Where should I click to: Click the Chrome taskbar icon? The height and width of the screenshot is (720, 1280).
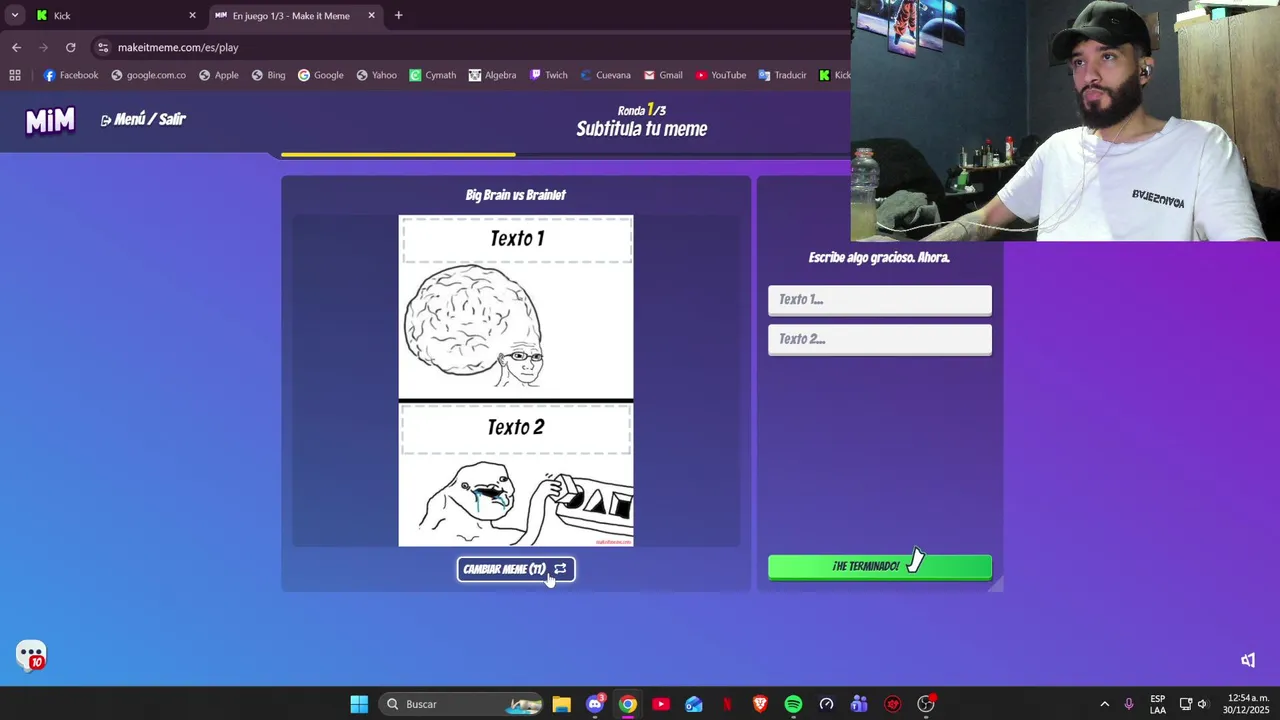tap(627, 704)
